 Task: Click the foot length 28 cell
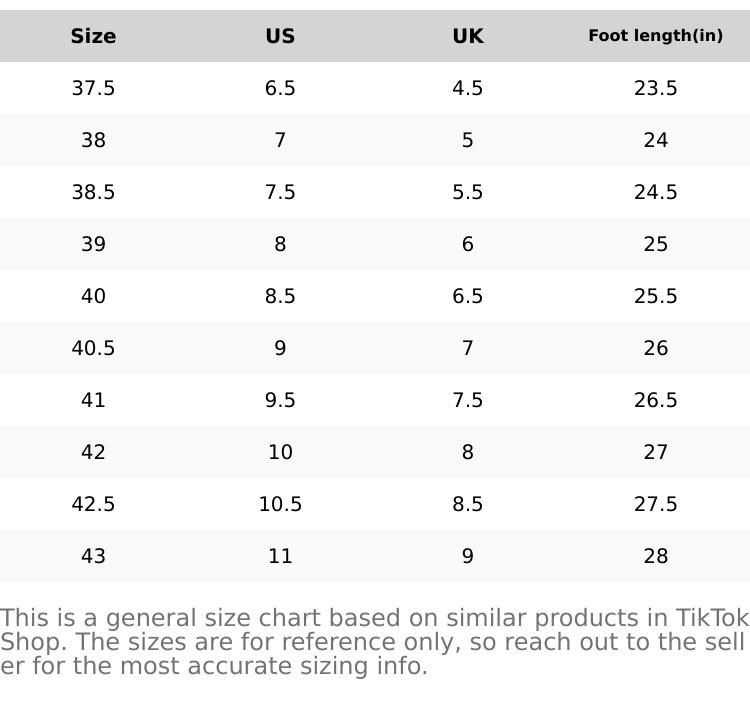655,557
